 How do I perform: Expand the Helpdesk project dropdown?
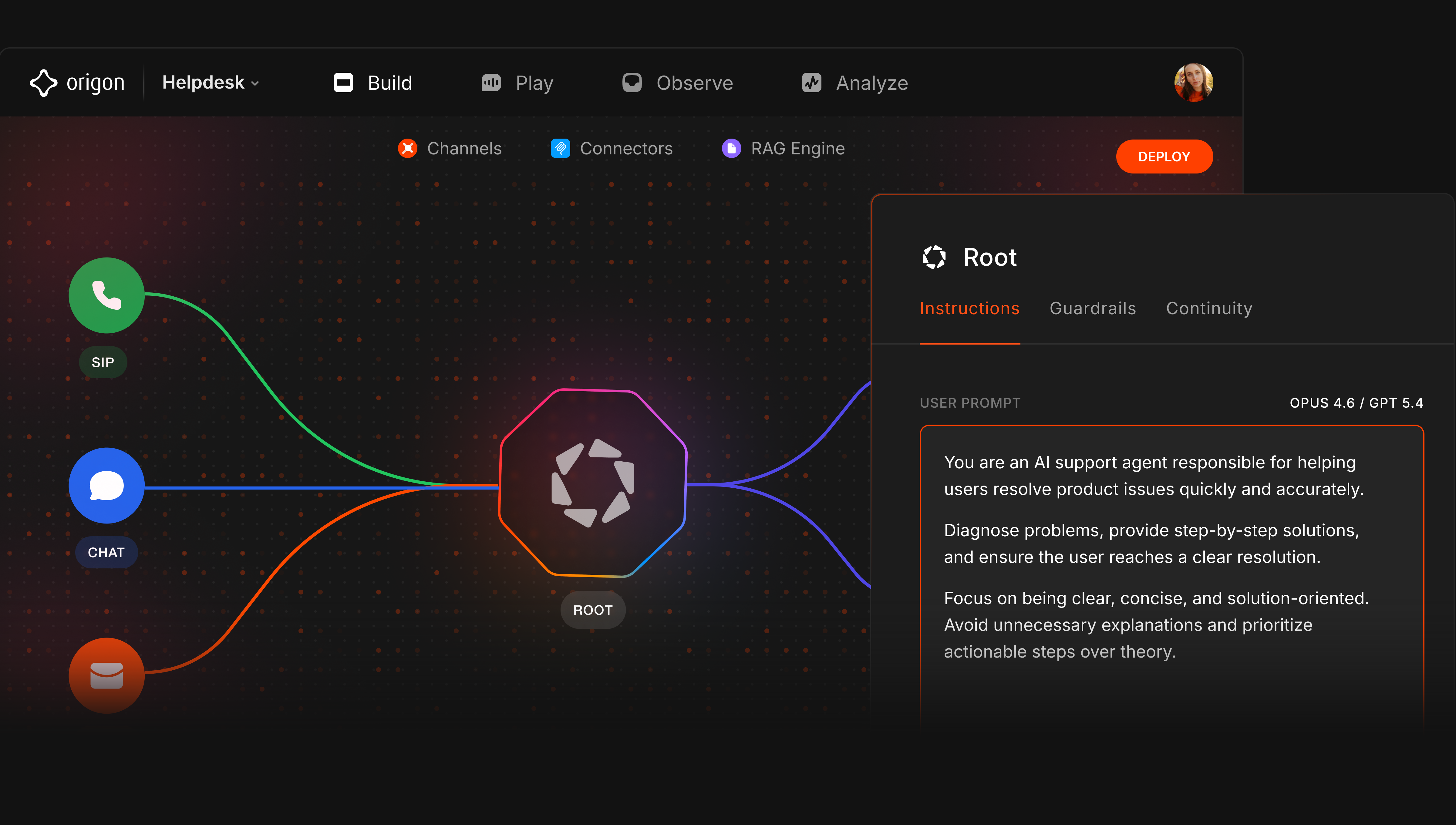(210, 82)
